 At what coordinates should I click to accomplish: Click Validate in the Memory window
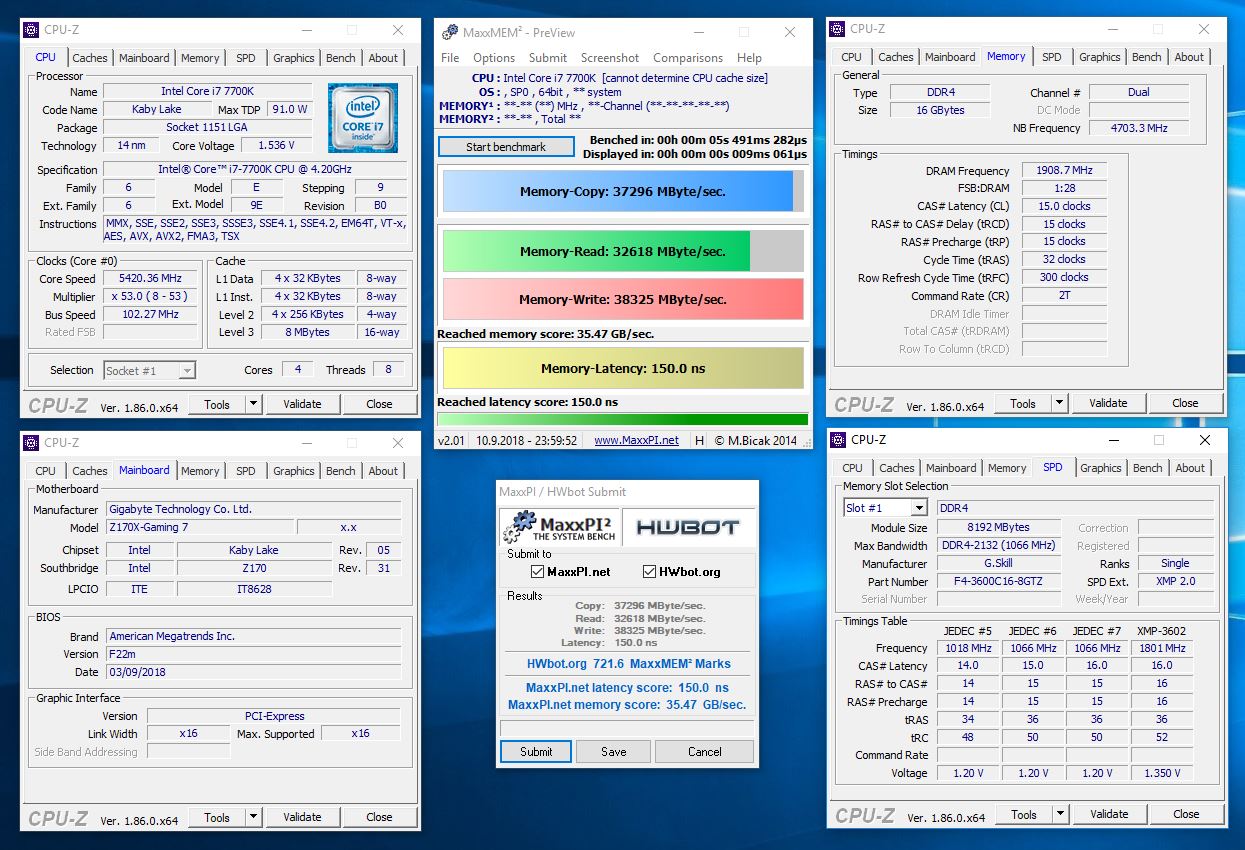click(x=1108, y=403)
